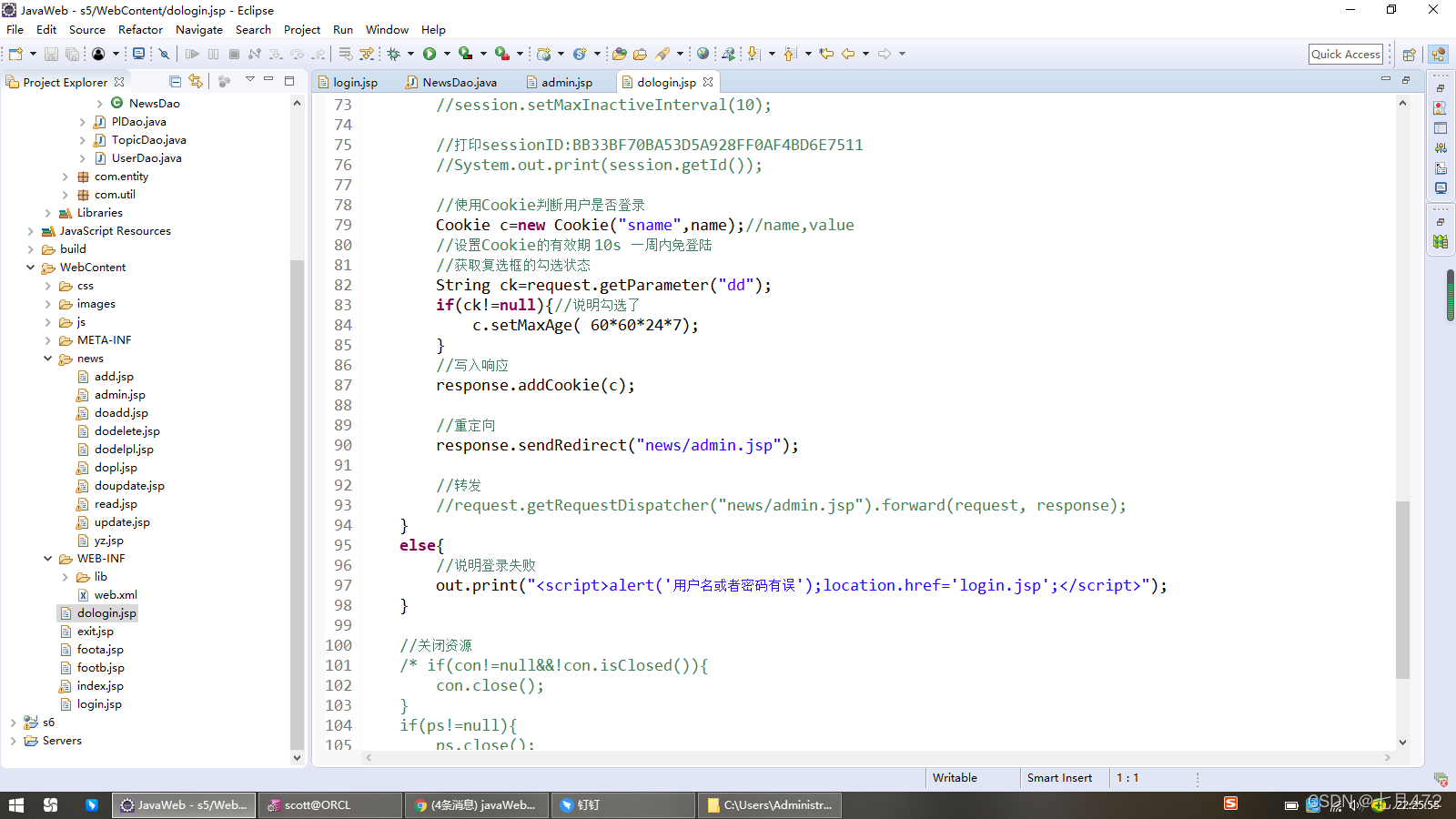Screen dimensions: 1456x819
Task: Run the application using the green Run icon
Action: tap(428, 53)
